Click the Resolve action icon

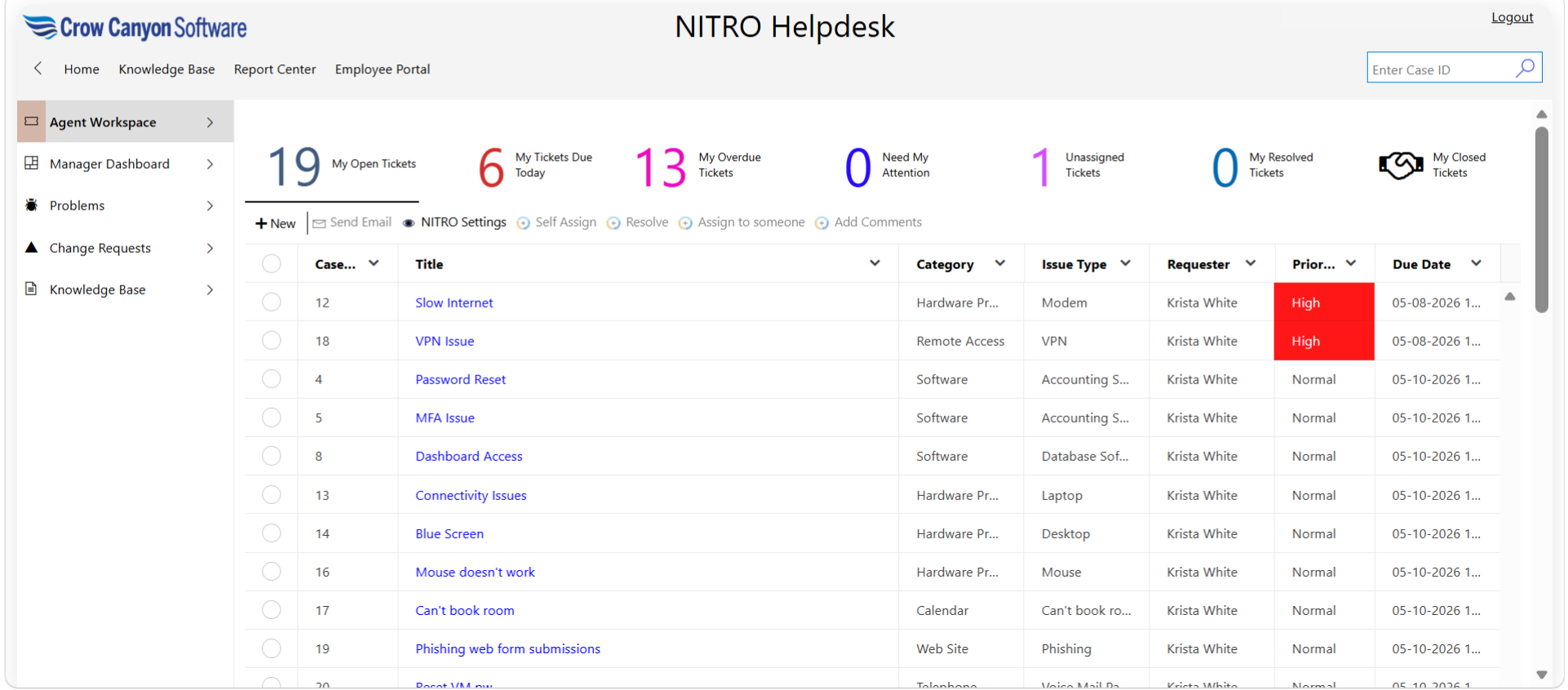click(x=613, y=223)
